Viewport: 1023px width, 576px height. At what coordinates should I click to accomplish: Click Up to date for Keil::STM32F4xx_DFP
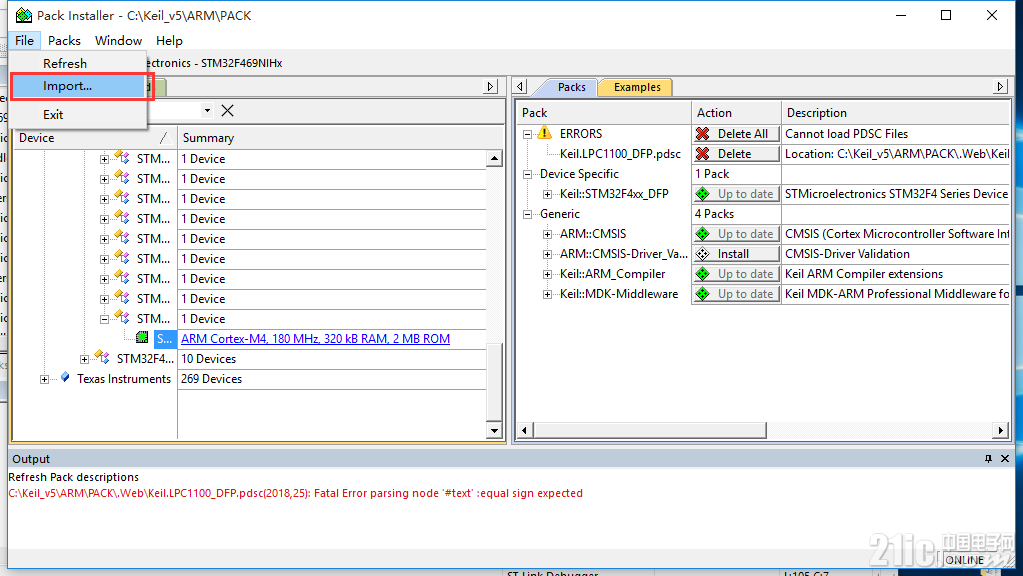click(x=736, y=194)
